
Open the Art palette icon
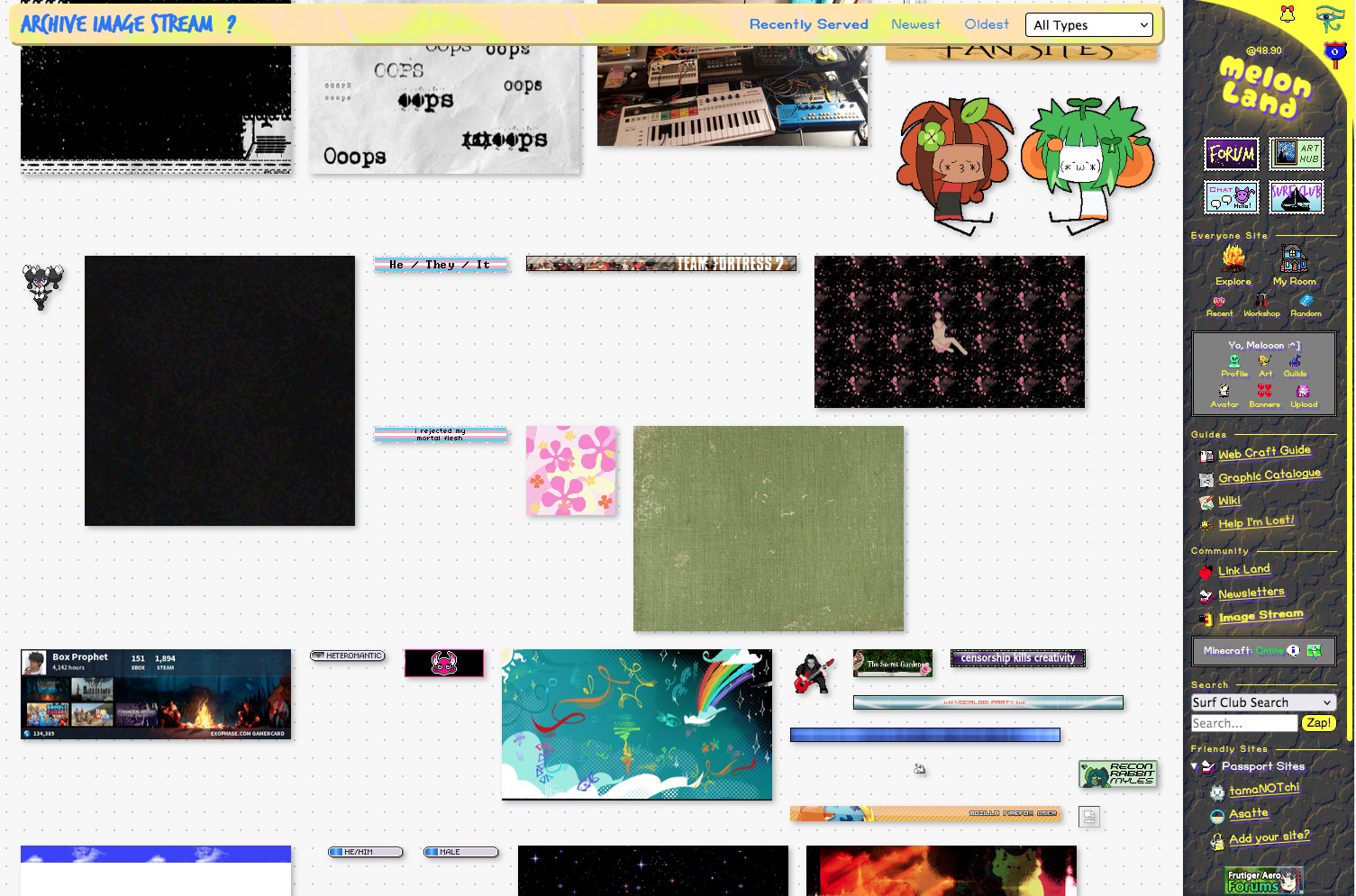(x=1265, y=361)
